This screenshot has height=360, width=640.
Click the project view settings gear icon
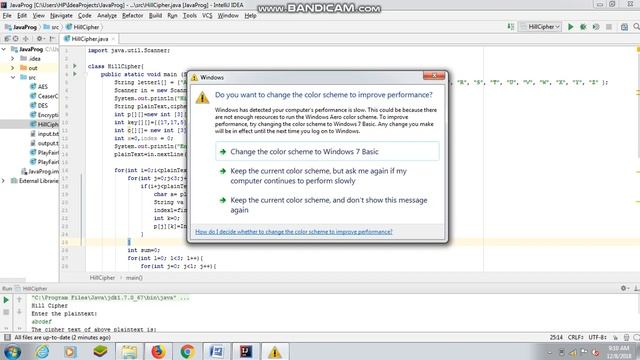[40, 39]
